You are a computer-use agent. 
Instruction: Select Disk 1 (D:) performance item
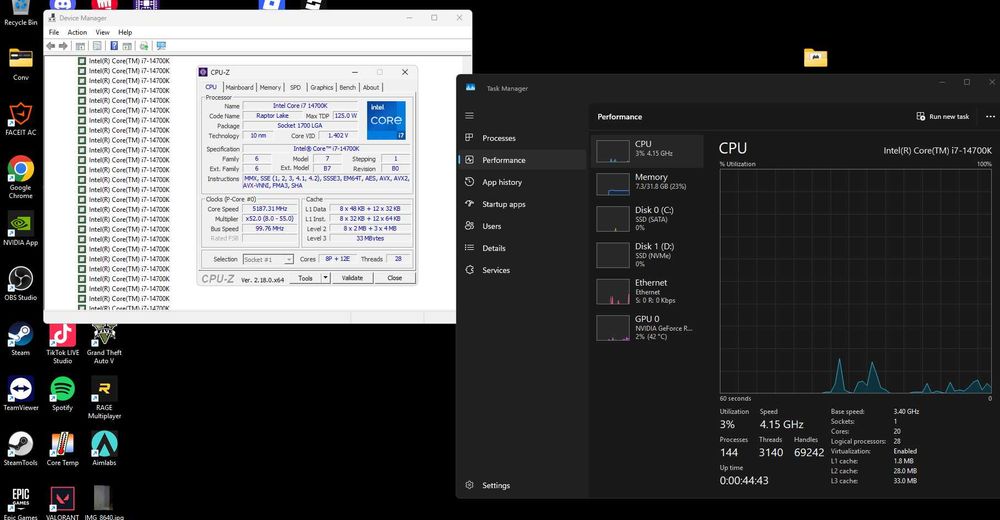pyautogui.click(x=647, y=255)
